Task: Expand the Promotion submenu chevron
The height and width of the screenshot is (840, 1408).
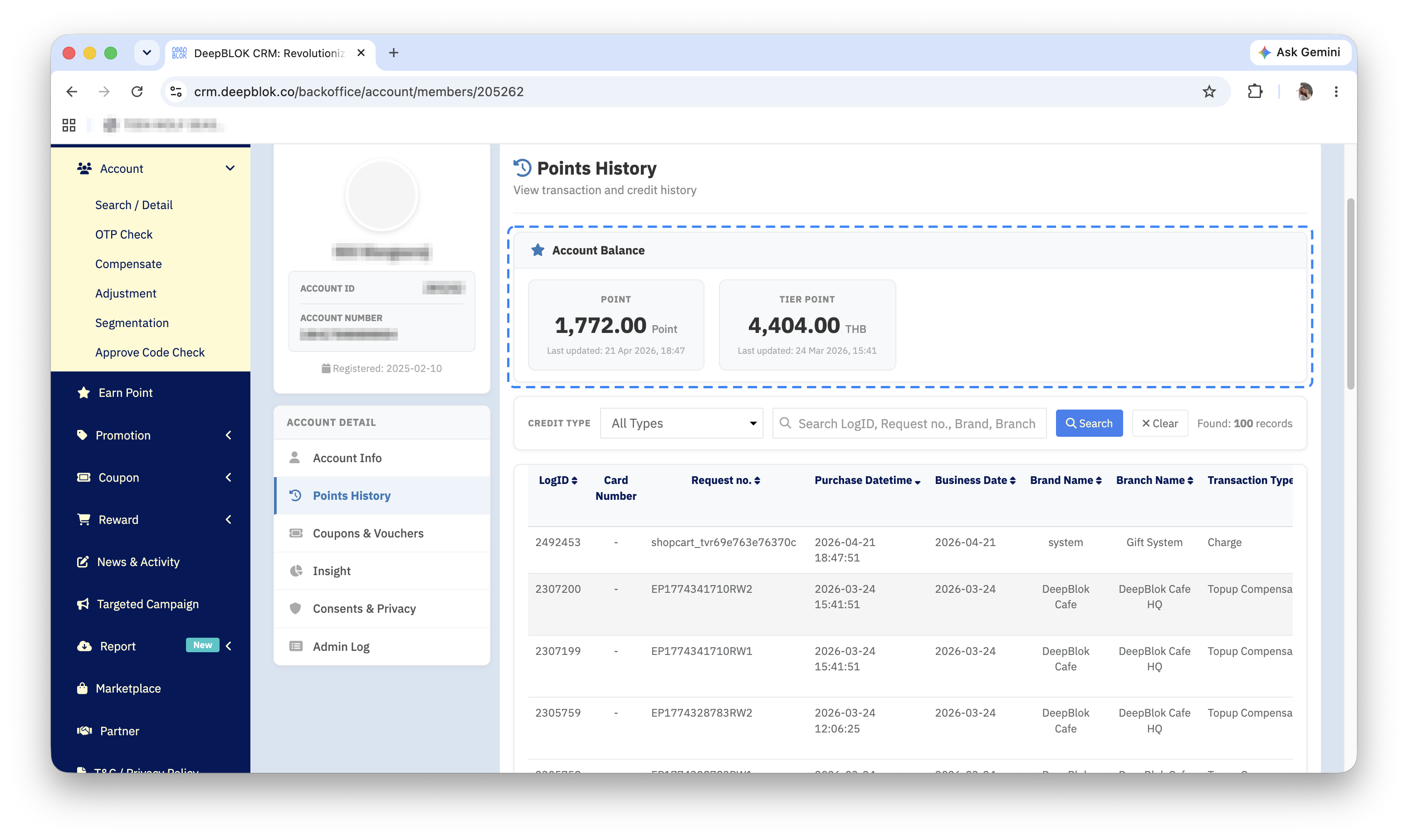Action: click(x=229, y=435)
